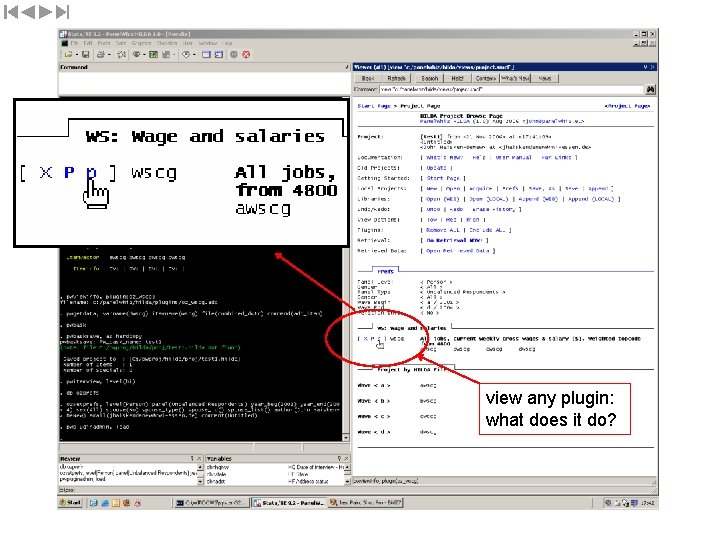Close the Variables panel
Viewport: 720px width, 540px height.
[x=347, y=459]
